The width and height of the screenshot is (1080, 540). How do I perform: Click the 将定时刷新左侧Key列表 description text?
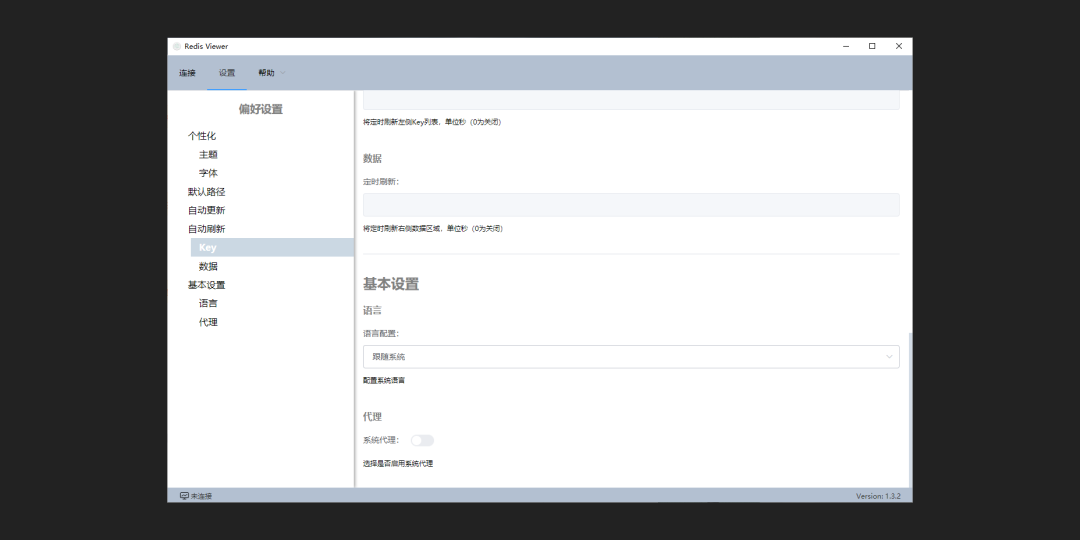[432, 122]
